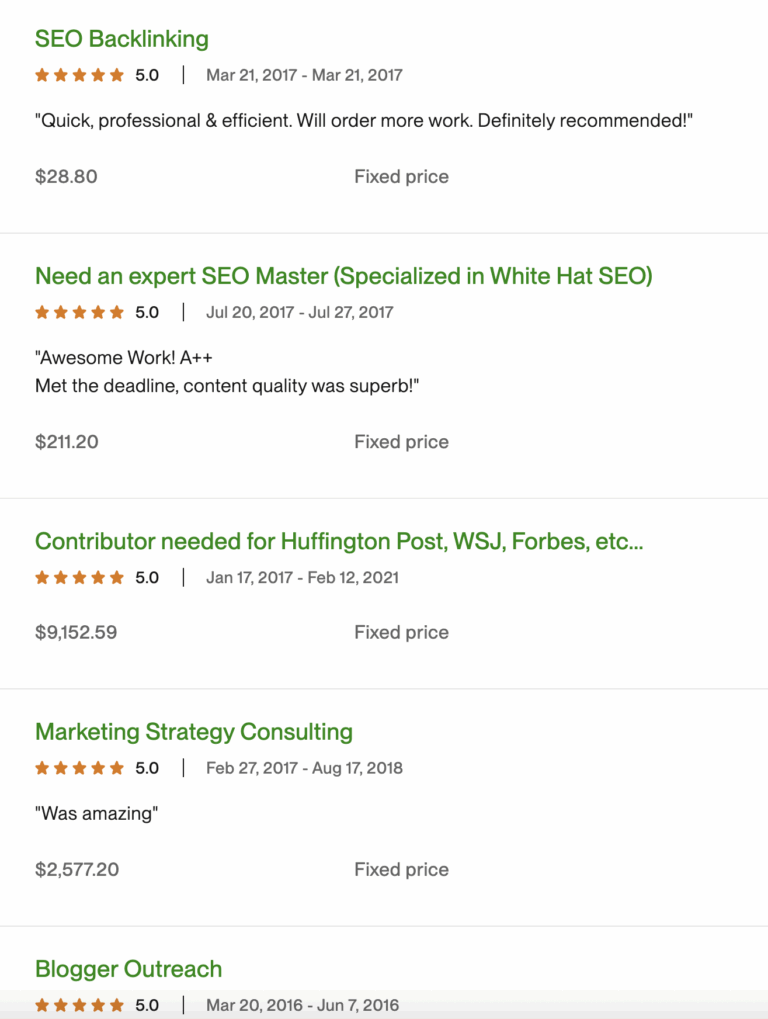Viewport: 768px width, 1019px height.
Task: Click star rating under SEO Master job
Action: pos(80,312)
